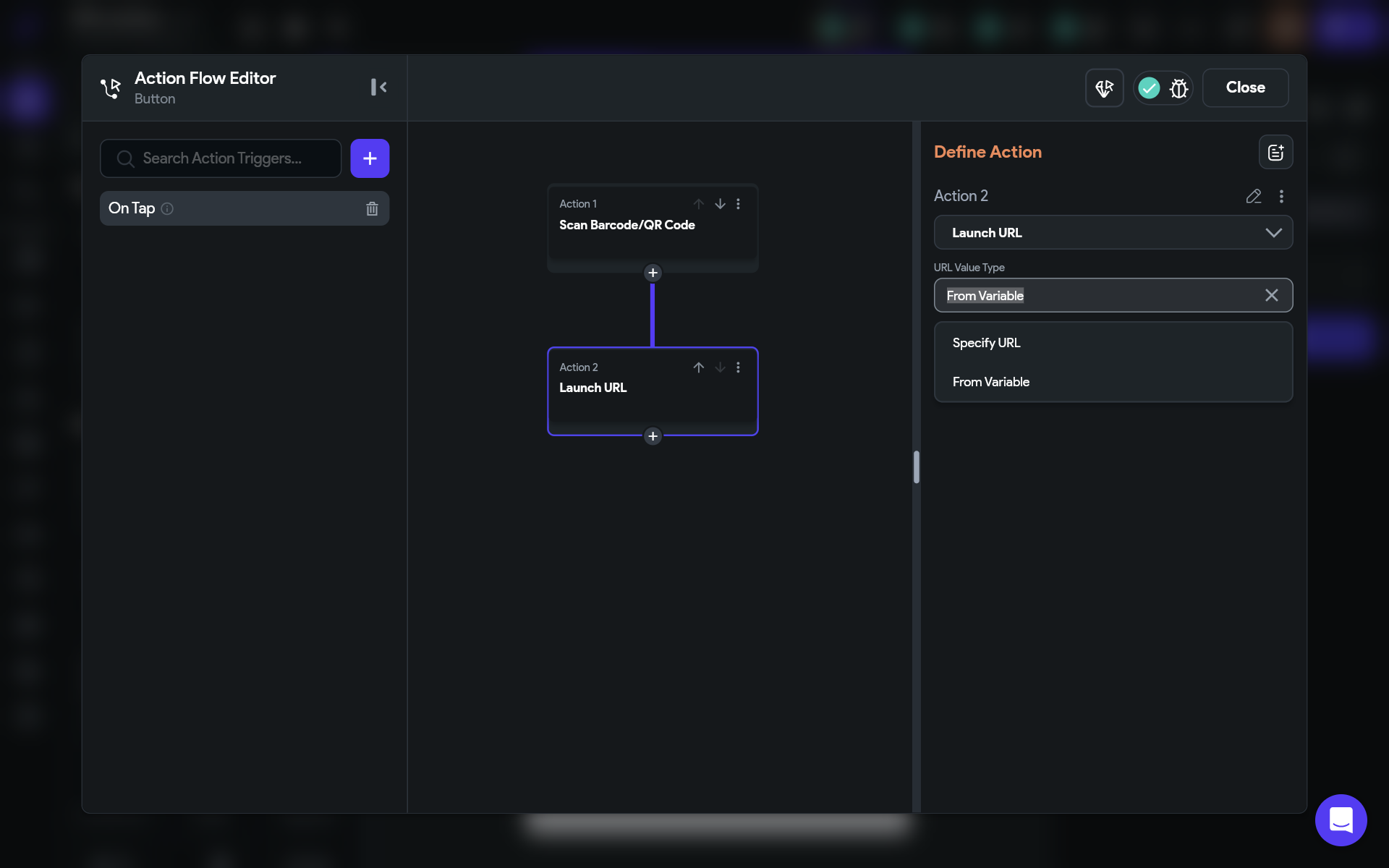This screenshot has height=868, width=1389.
Task: Move Action 1 down with arrow
Action: 720,204
